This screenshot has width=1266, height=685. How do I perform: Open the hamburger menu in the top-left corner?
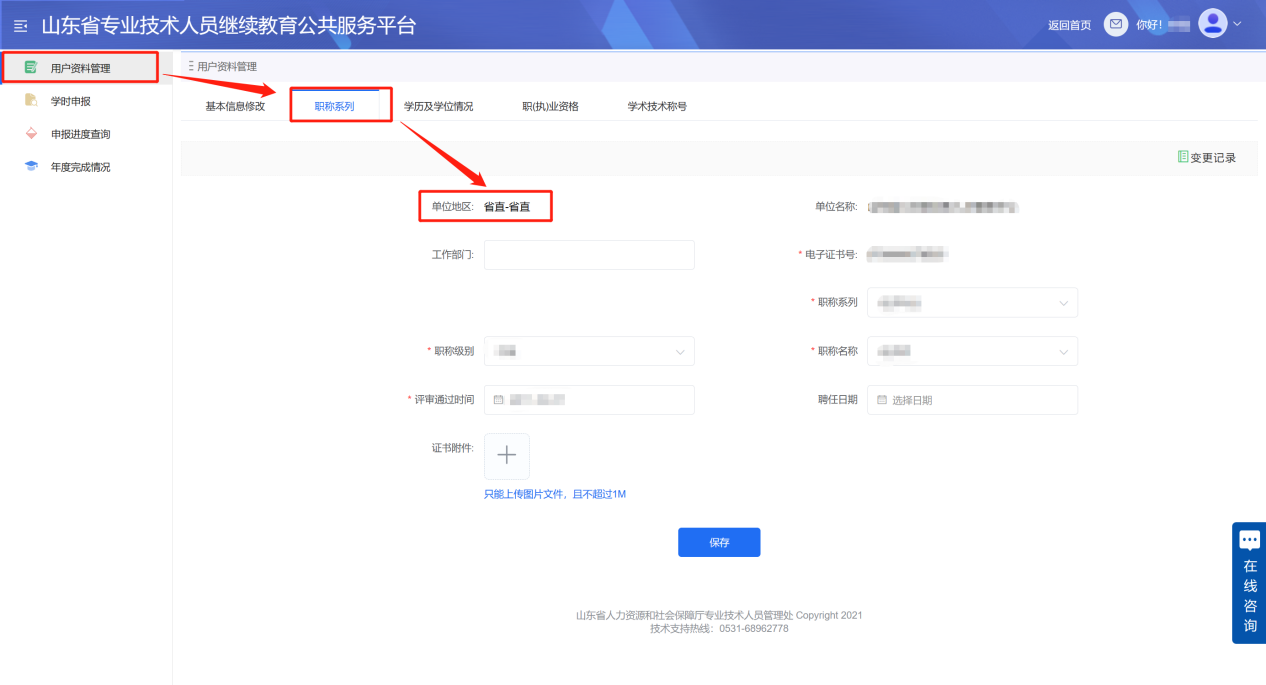[18, 23]
